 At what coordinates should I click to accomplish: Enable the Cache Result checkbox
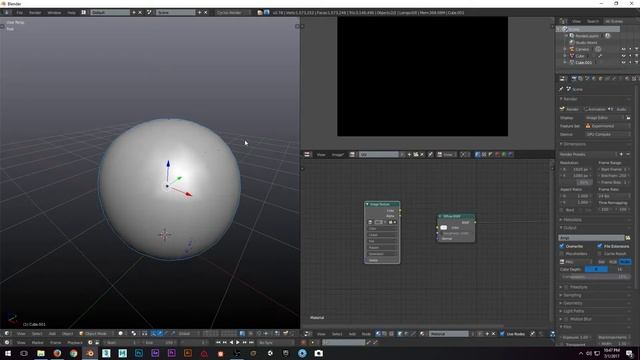(x=600, y=253)
